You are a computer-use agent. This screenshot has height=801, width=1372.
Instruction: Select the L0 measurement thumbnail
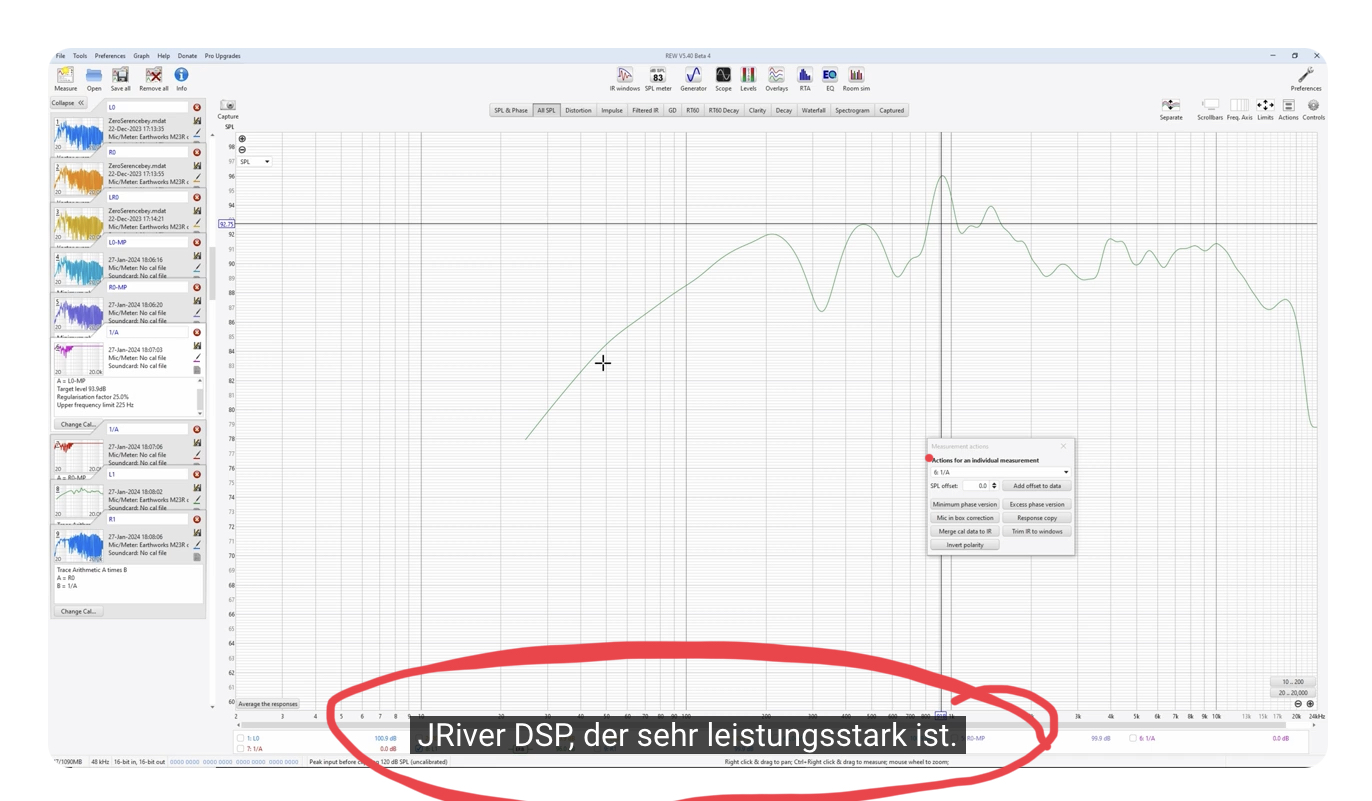click(x=79, y=133)
